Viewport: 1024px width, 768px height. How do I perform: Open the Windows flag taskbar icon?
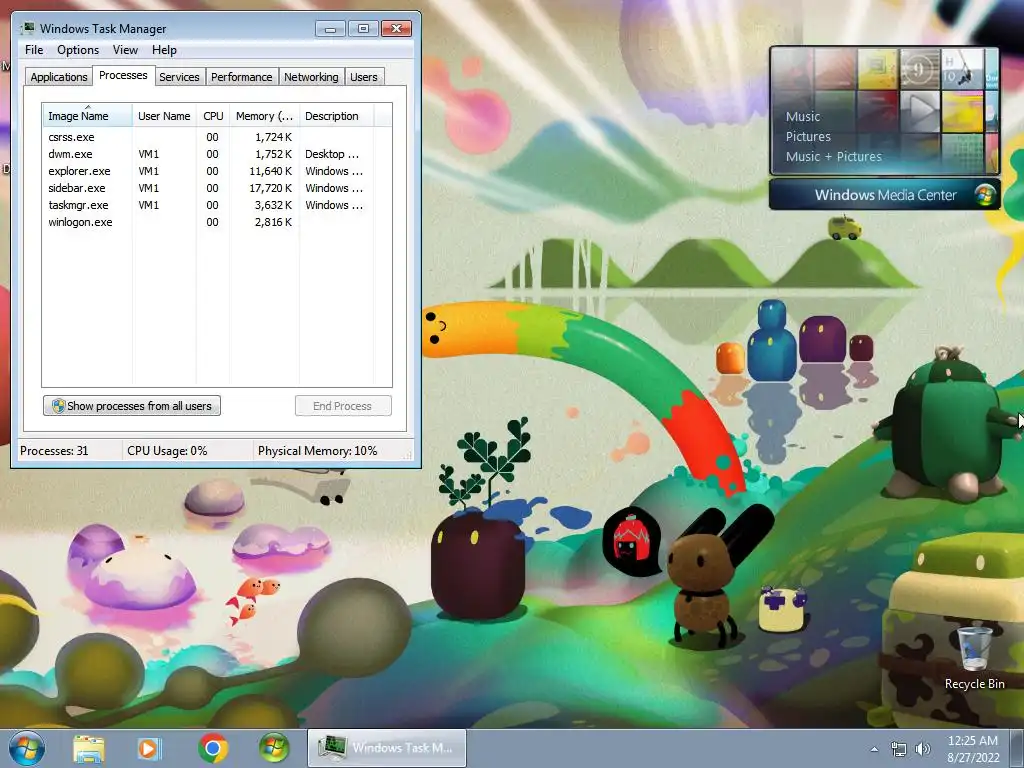pyautogui.click(x=274, y=748)
